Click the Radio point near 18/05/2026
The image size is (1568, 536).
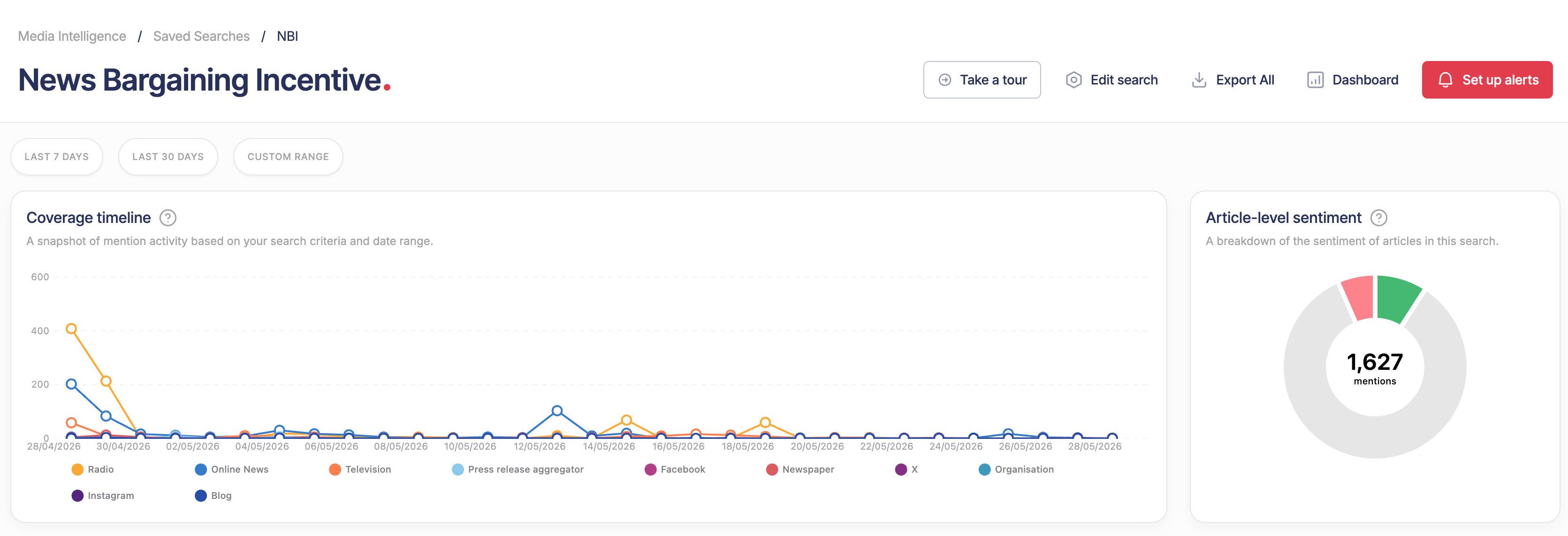tap(765, 422)
